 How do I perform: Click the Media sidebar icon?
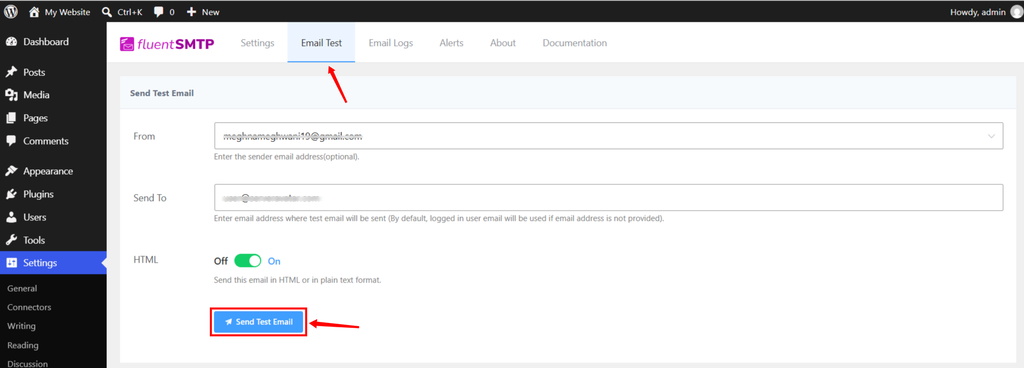[x=11, y=95]
